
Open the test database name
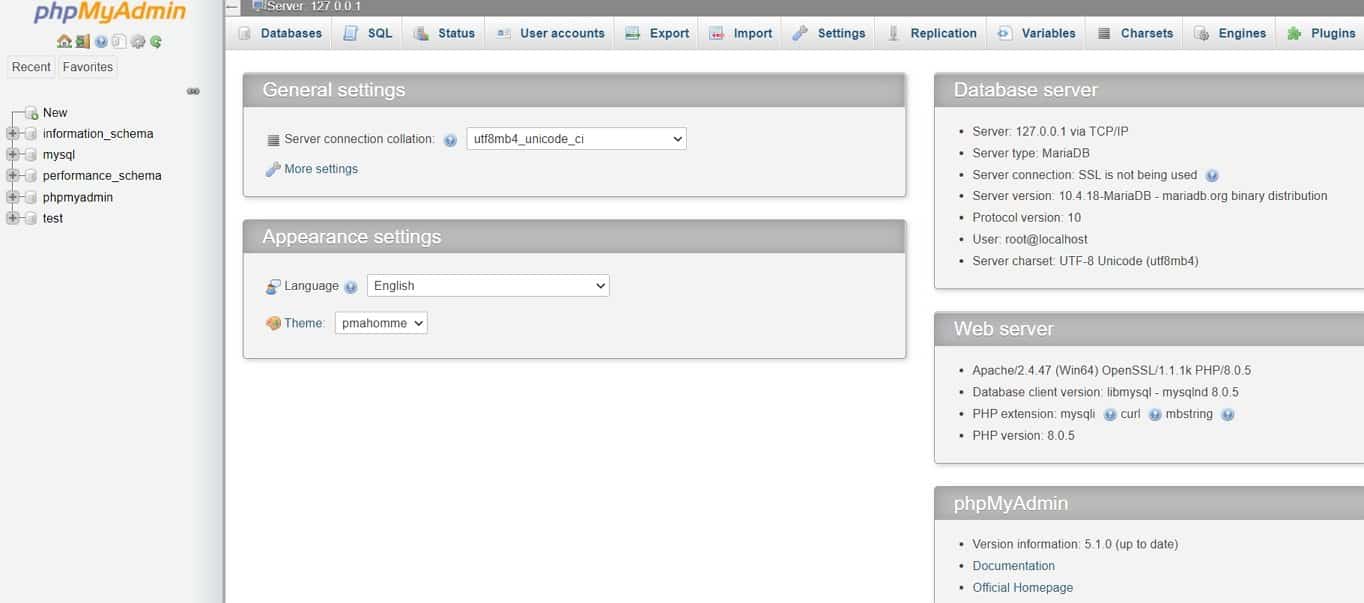[x=53, y=218]
